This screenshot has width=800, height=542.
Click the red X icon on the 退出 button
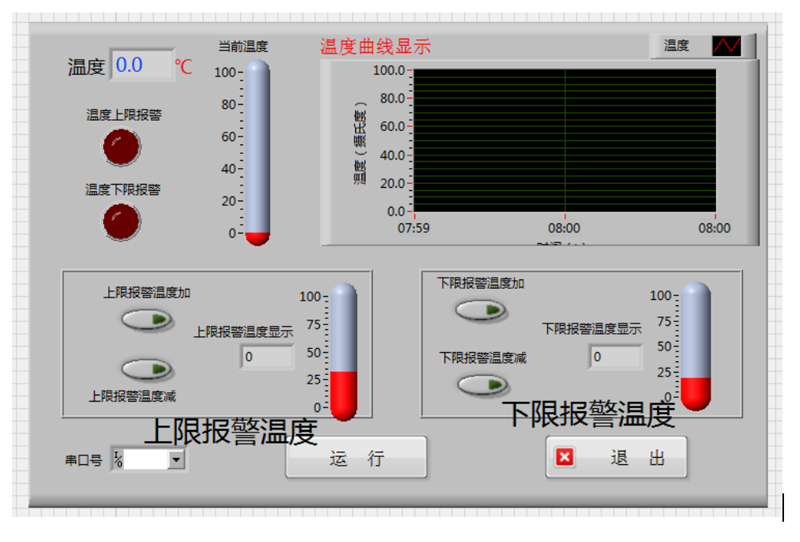(x=564, y=457)
